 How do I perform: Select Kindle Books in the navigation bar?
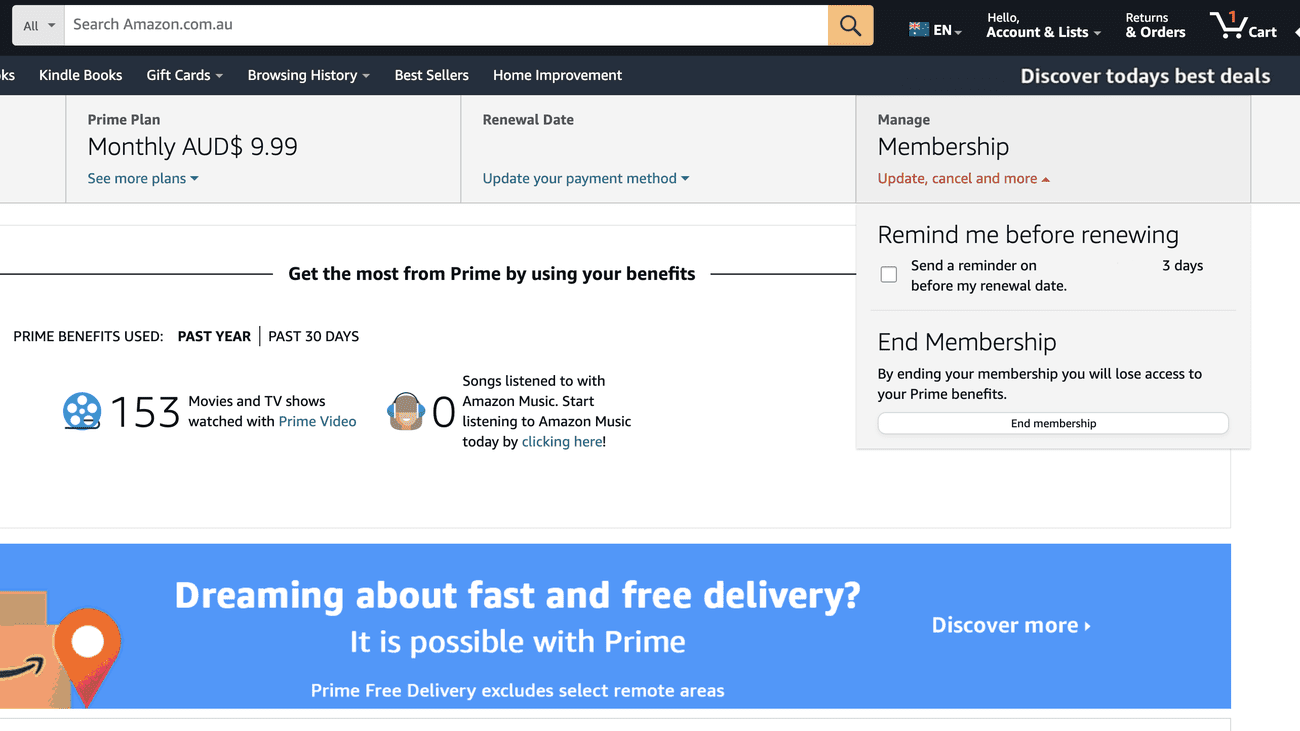point(80,74)
